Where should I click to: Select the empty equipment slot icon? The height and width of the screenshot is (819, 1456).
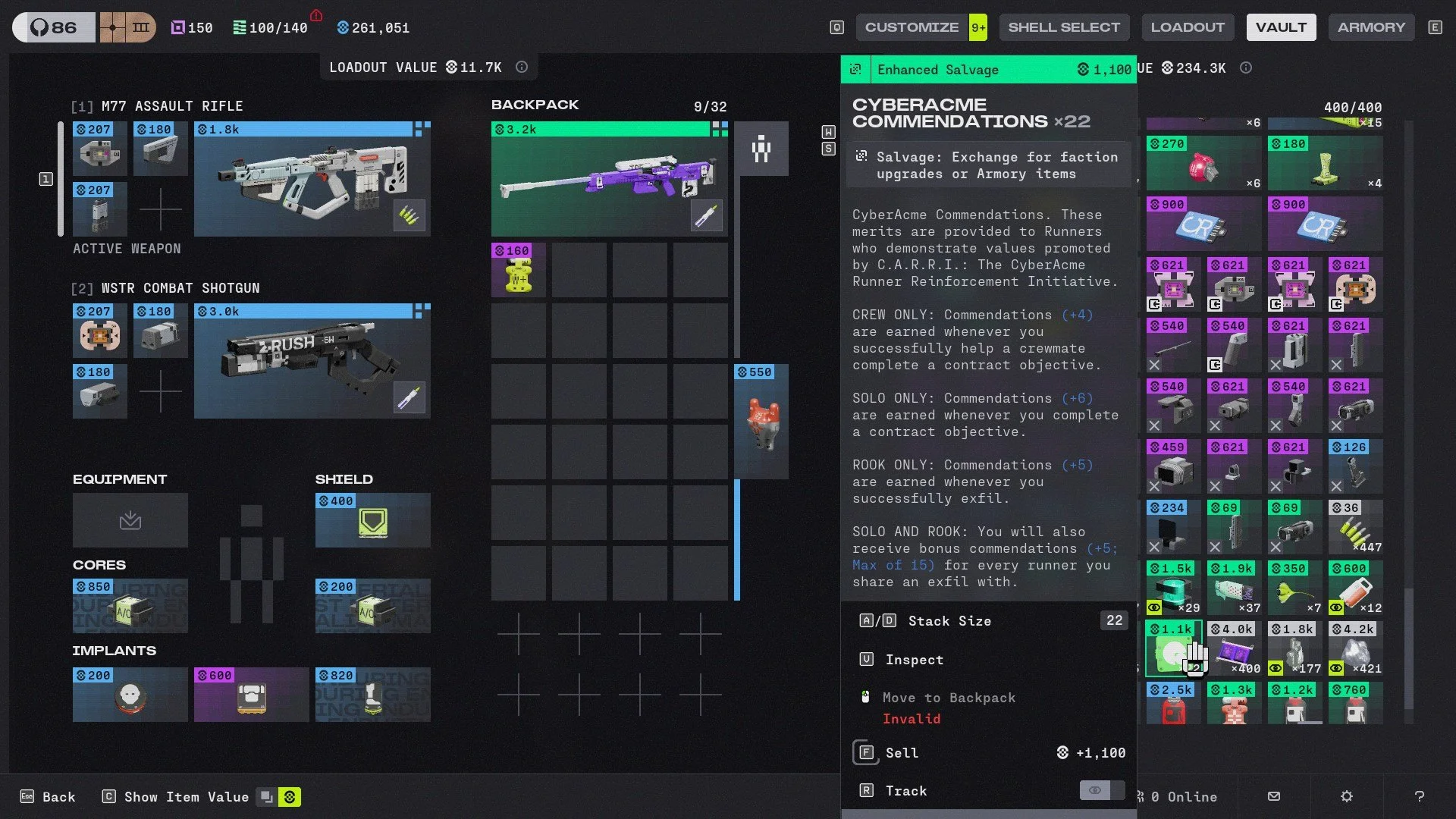pyautogui.click(x=130, y=520)
